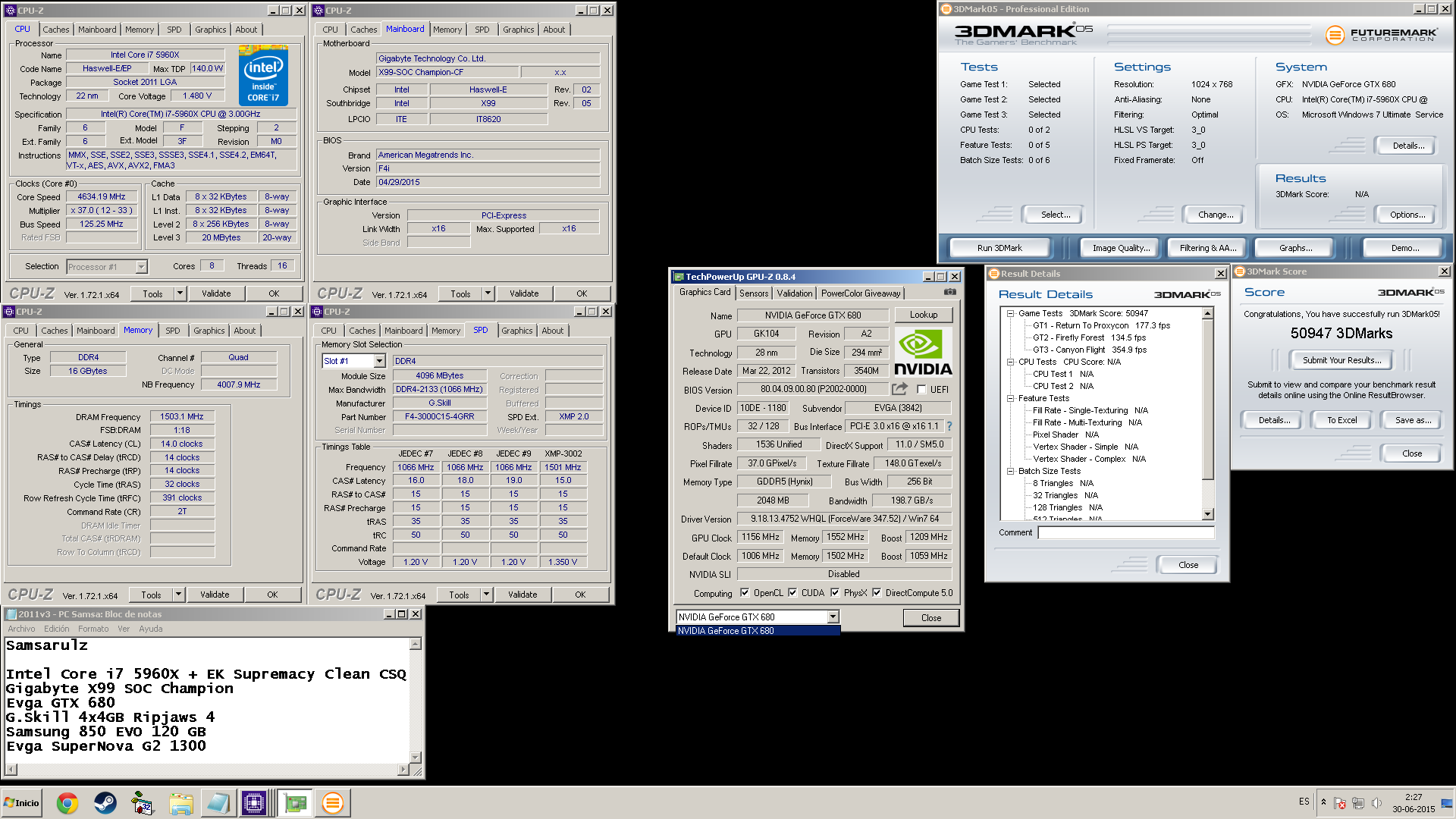The image size is (1456, 819).
Task: Click the Futuremark logo in 3DMark05
Action: pyautogui.click(x=1381, y=35)
